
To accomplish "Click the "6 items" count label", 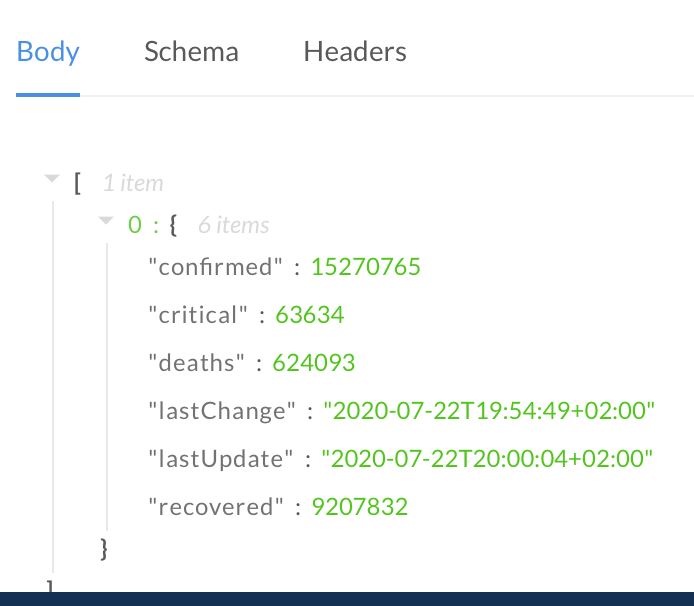I will pyautogui.click(x=233, y=225).
